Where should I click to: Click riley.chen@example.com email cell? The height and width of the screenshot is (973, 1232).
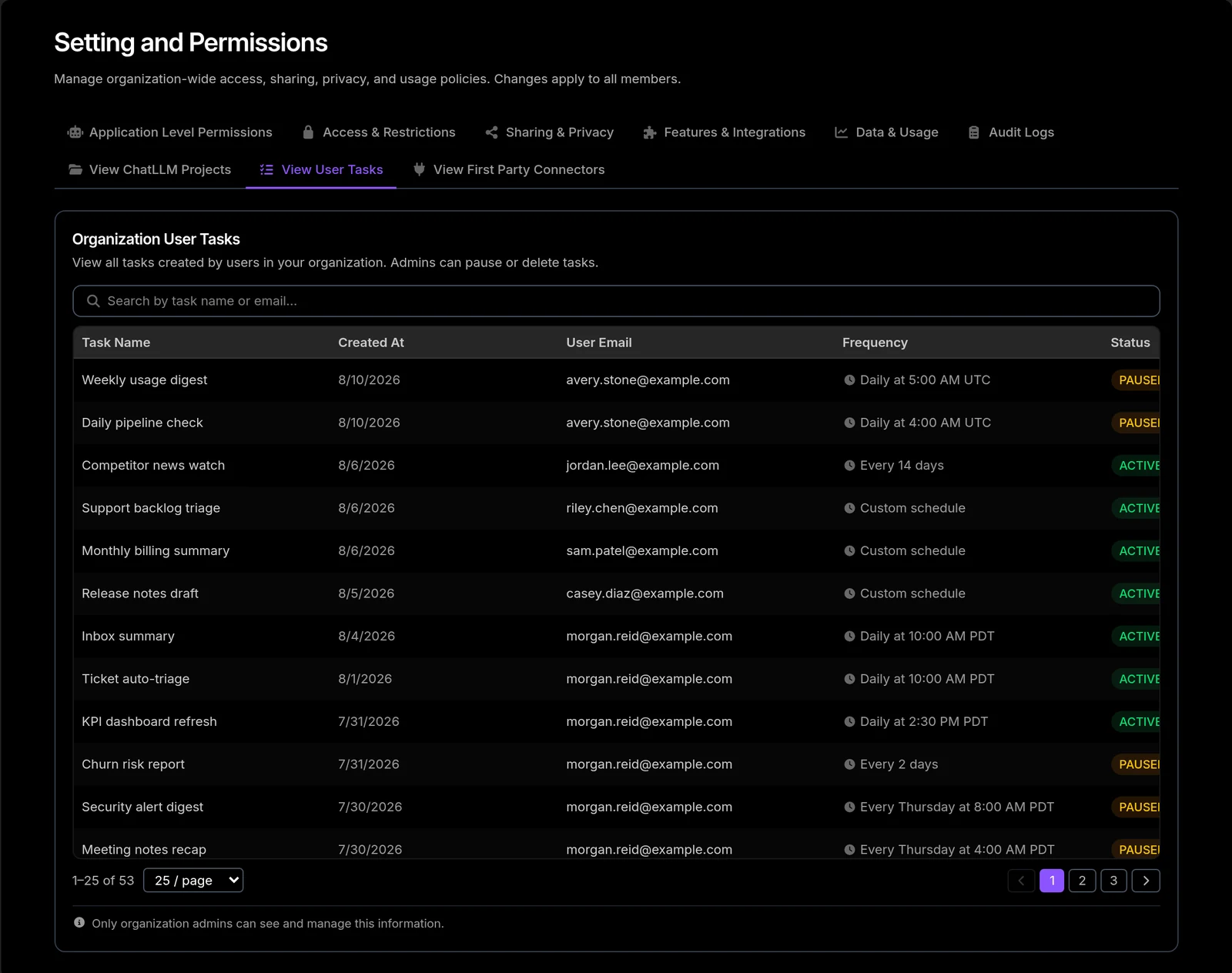642,508
